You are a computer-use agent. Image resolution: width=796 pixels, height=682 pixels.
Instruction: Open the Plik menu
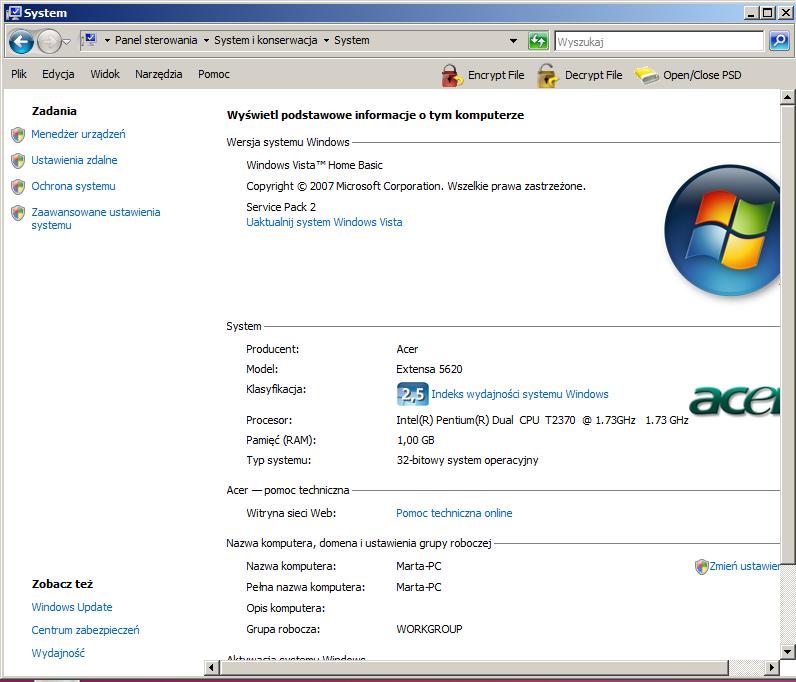(19, 74)
